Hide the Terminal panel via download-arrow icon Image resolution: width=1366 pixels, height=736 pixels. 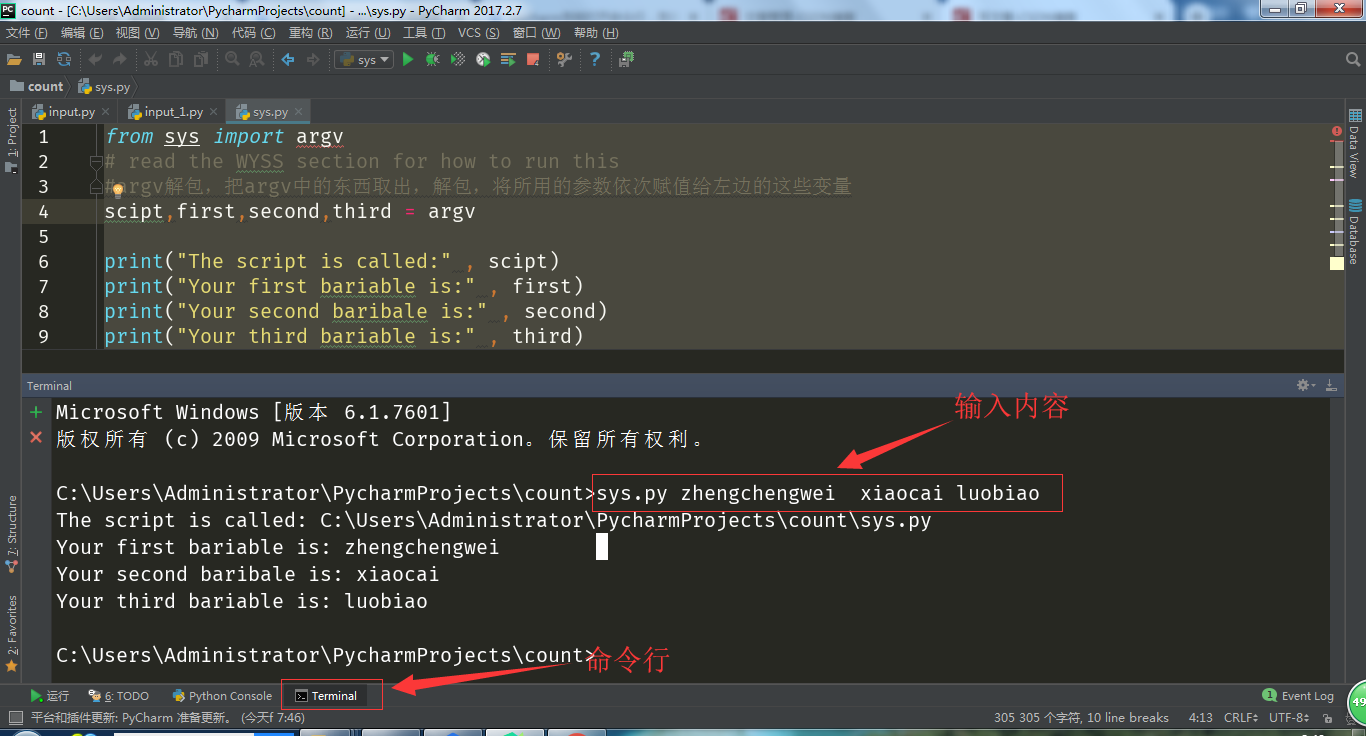point(1331,385)
